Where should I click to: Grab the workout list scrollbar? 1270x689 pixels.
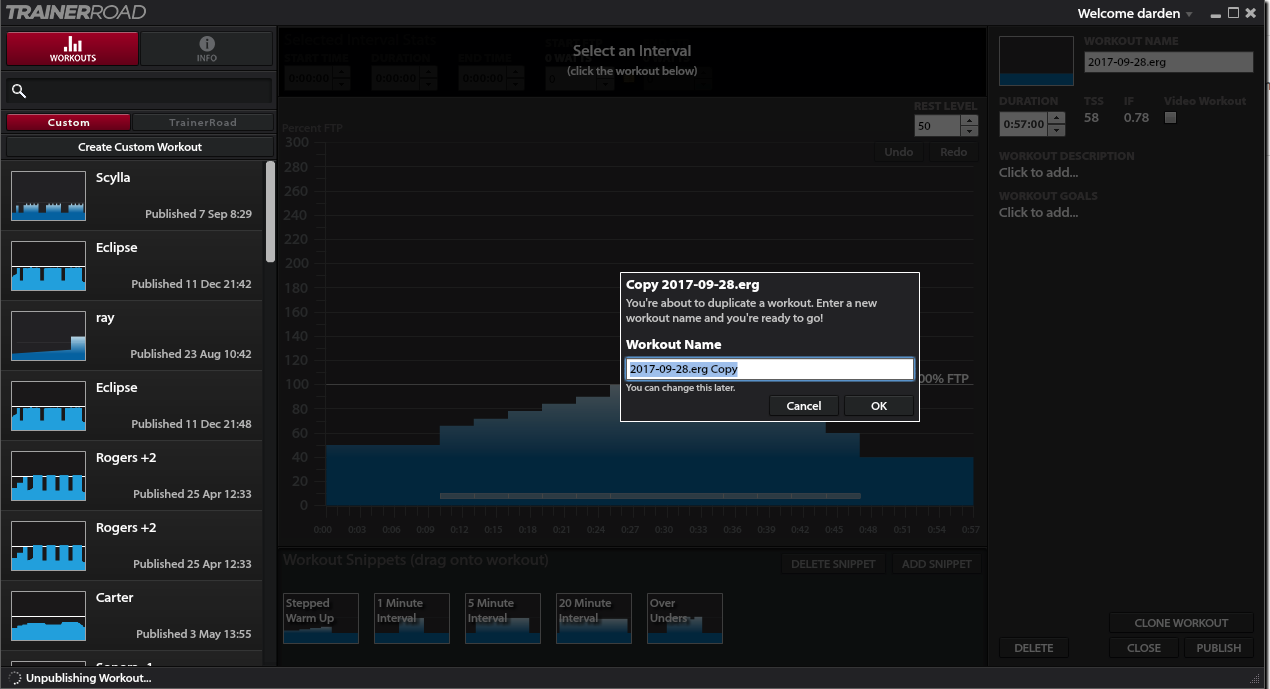[270, 212]
